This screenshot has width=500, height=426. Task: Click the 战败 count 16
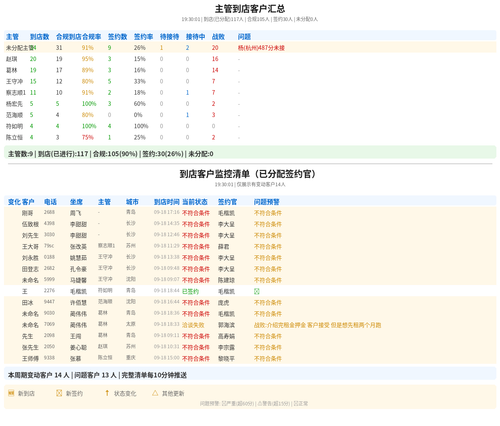point(215,59)
